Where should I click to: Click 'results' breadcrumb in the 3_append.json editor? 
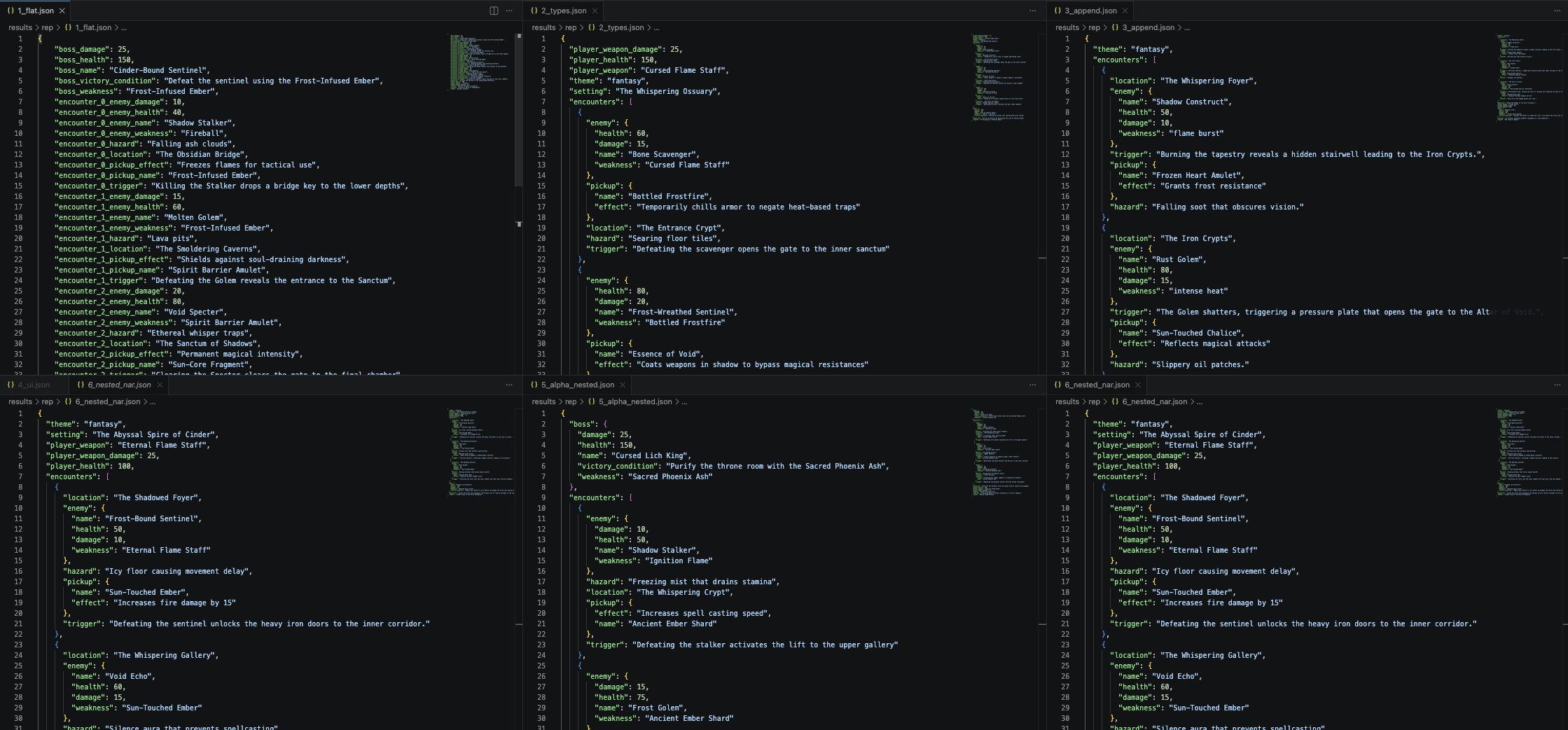1067,27
